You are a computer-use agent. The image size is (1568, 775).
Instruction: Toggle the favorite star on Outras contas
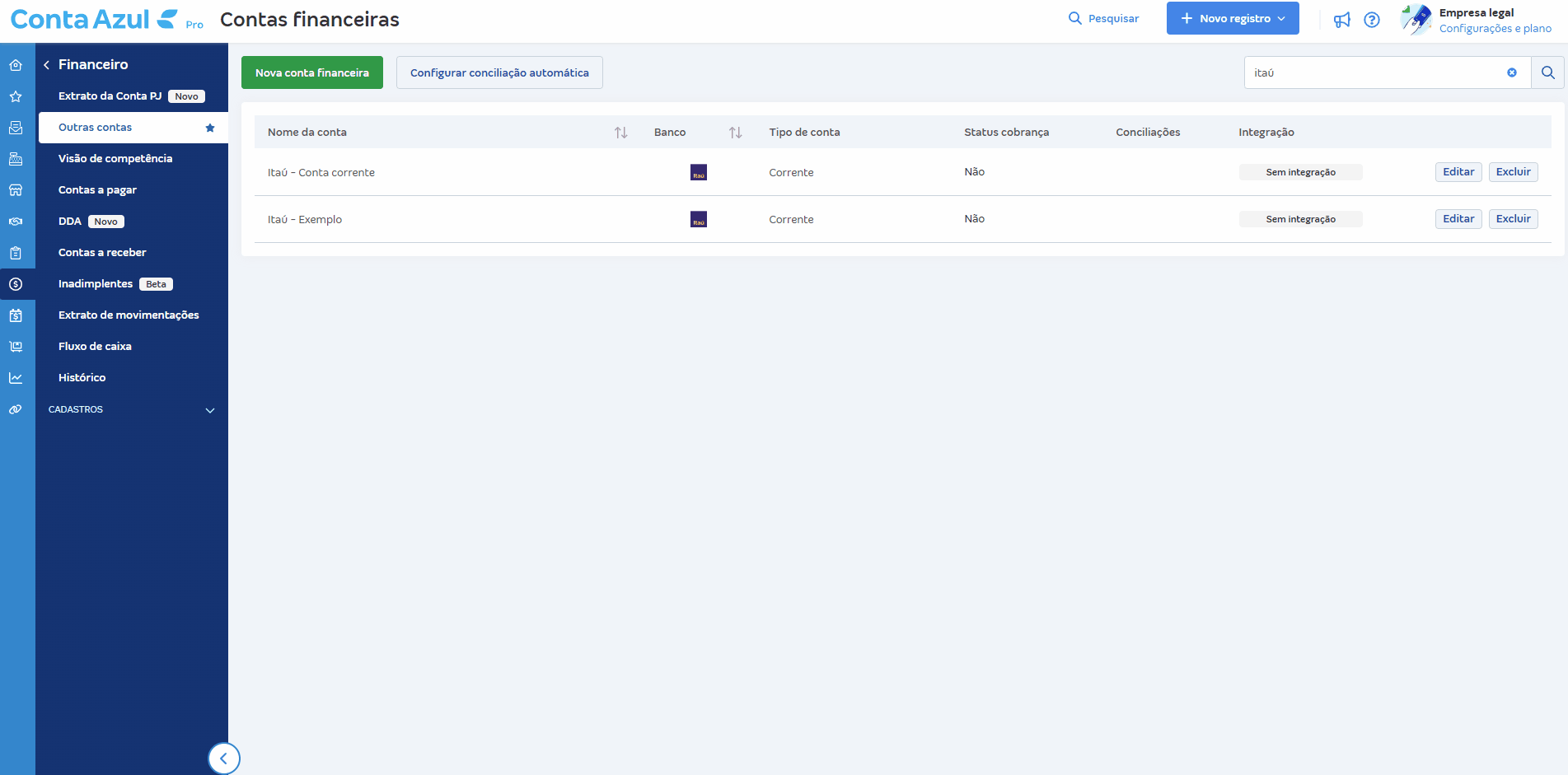(210, 128)
